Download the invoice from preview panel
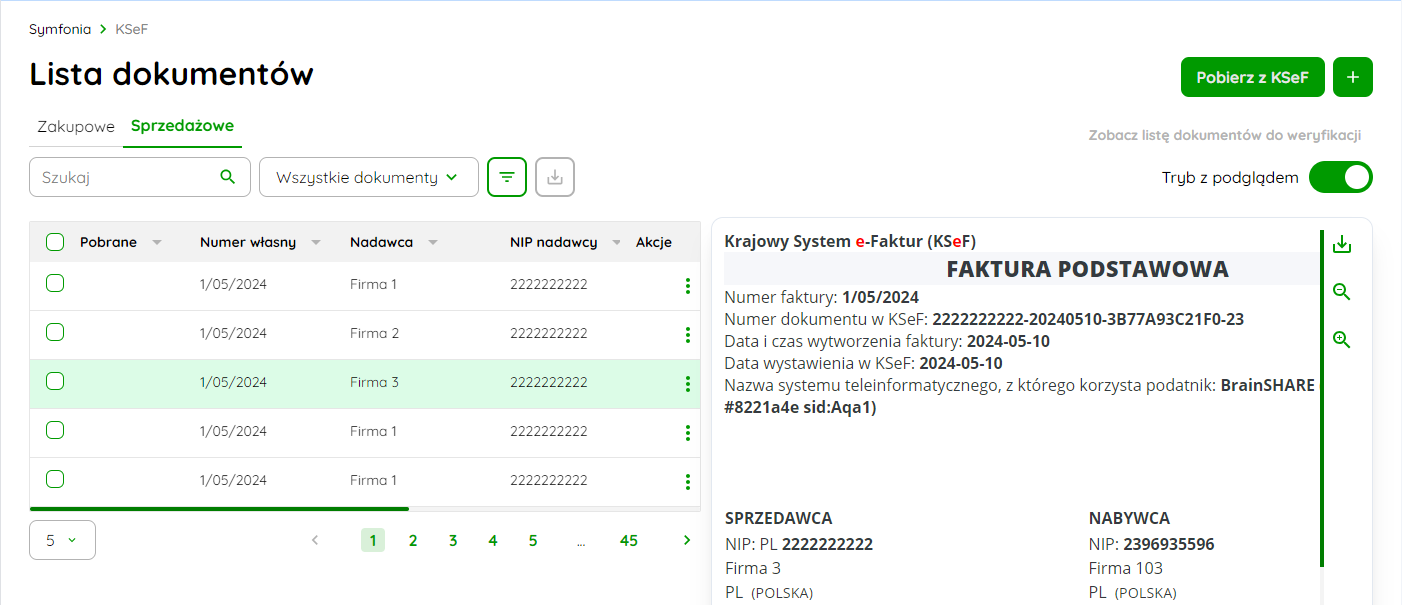1402x605 pixels. 1342,245
